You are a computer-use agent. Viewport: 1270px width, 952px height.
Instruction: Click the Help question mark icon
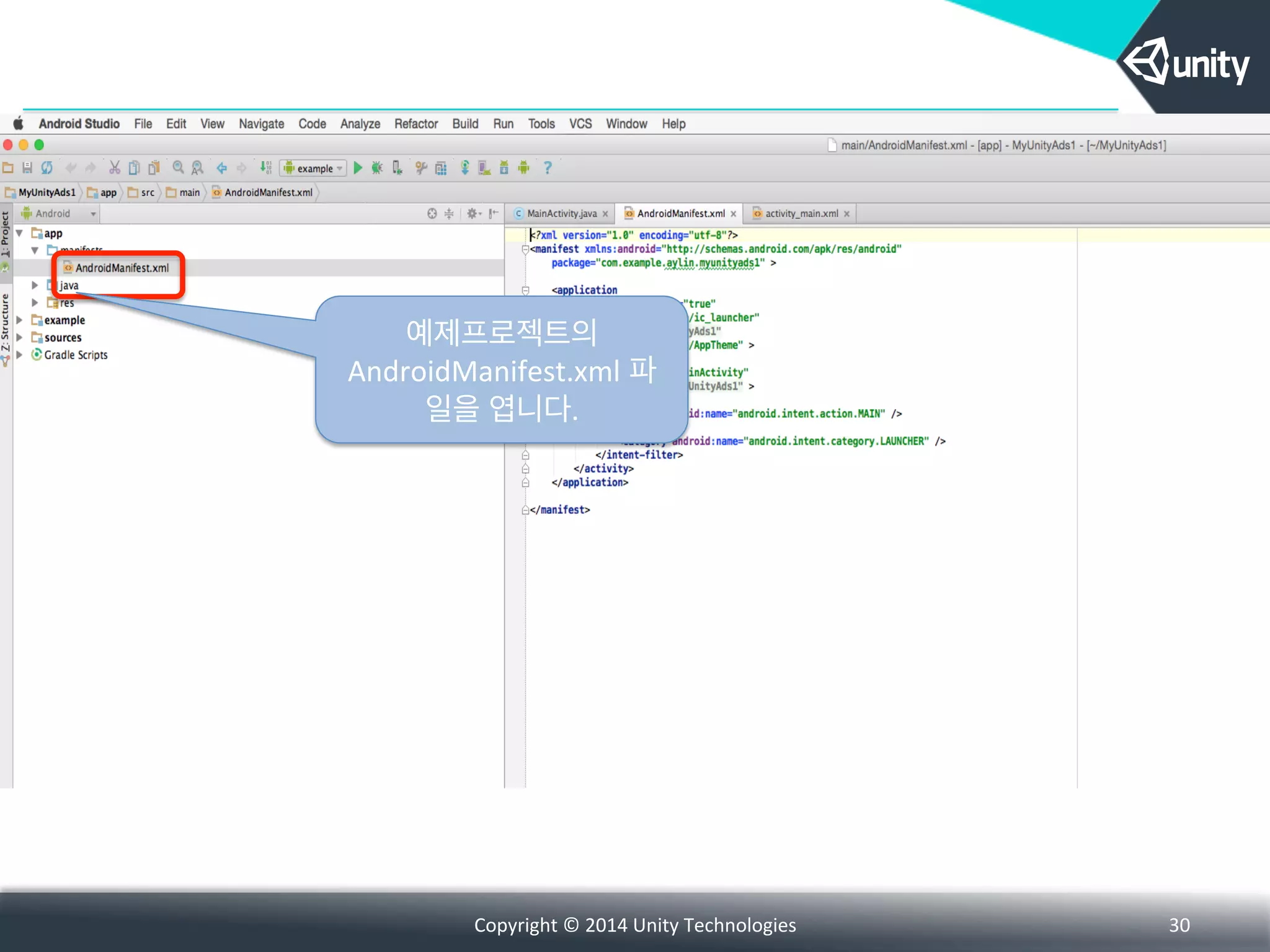click(548, 168)
